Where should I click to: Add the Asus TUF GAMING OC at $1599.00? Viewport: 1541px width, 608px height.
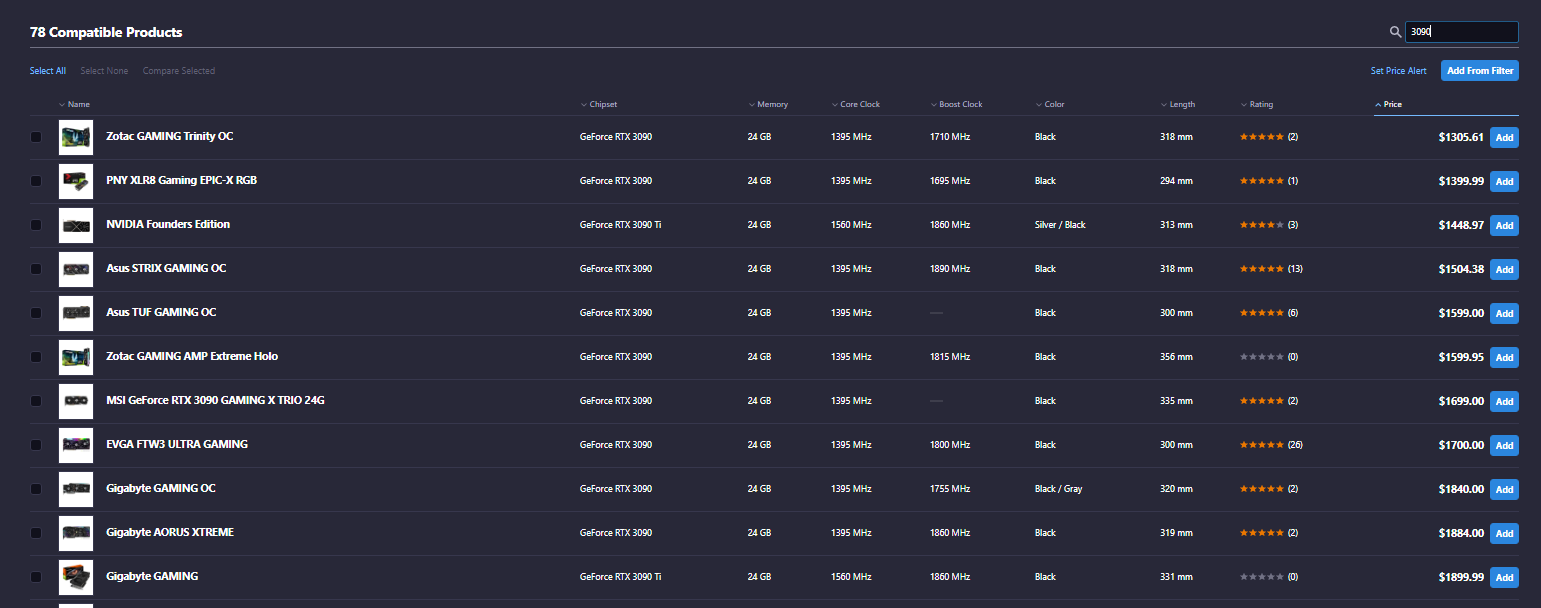click(x=1504, y=314)
